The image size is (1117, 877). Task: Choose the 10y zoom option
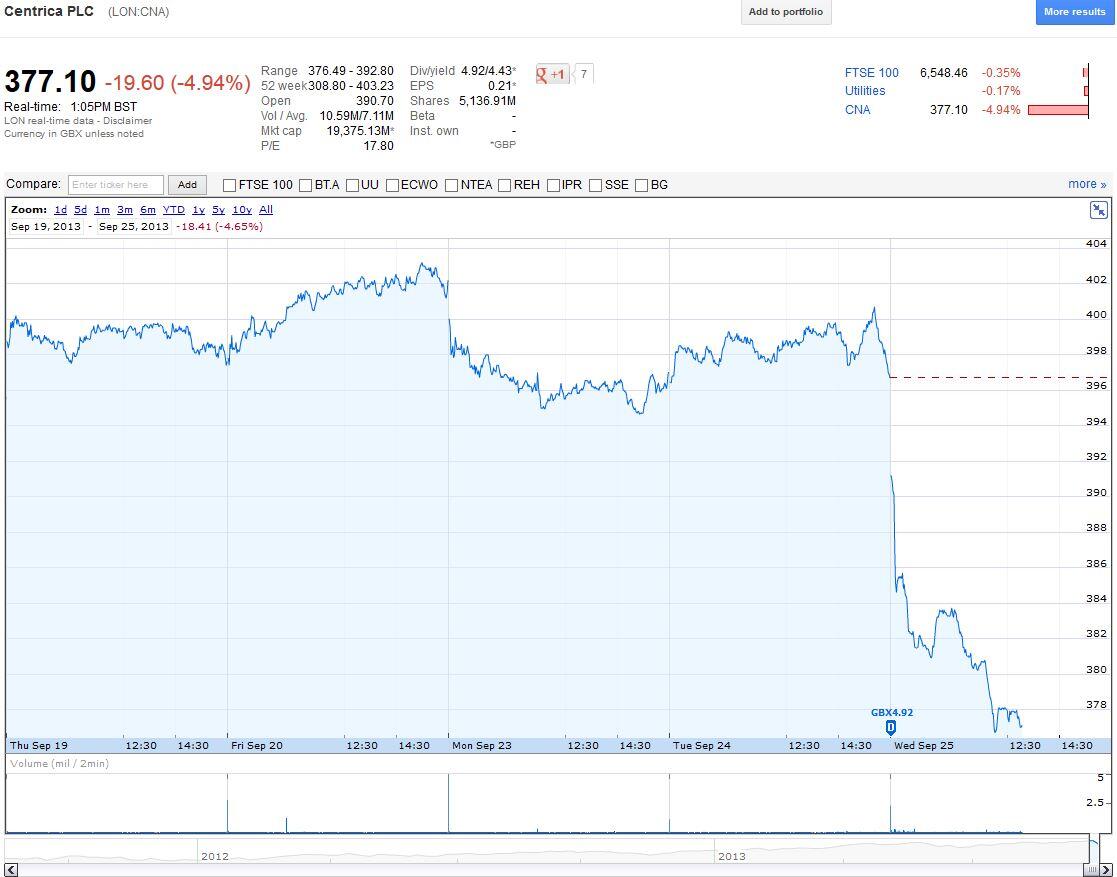coord(242,209)
